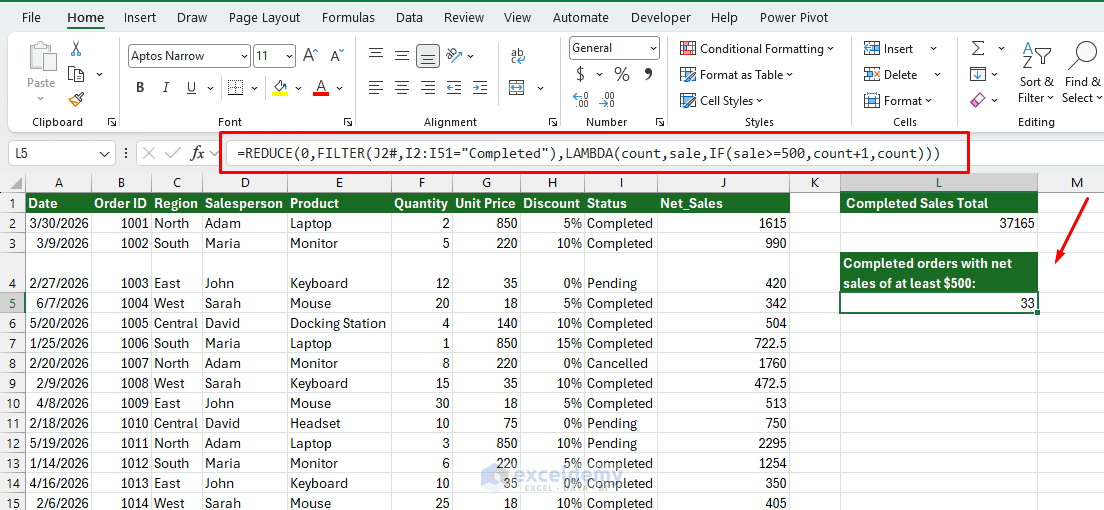This screenshot has width=1104, height=510.
Task: Apply red font color
Action: 321,87
